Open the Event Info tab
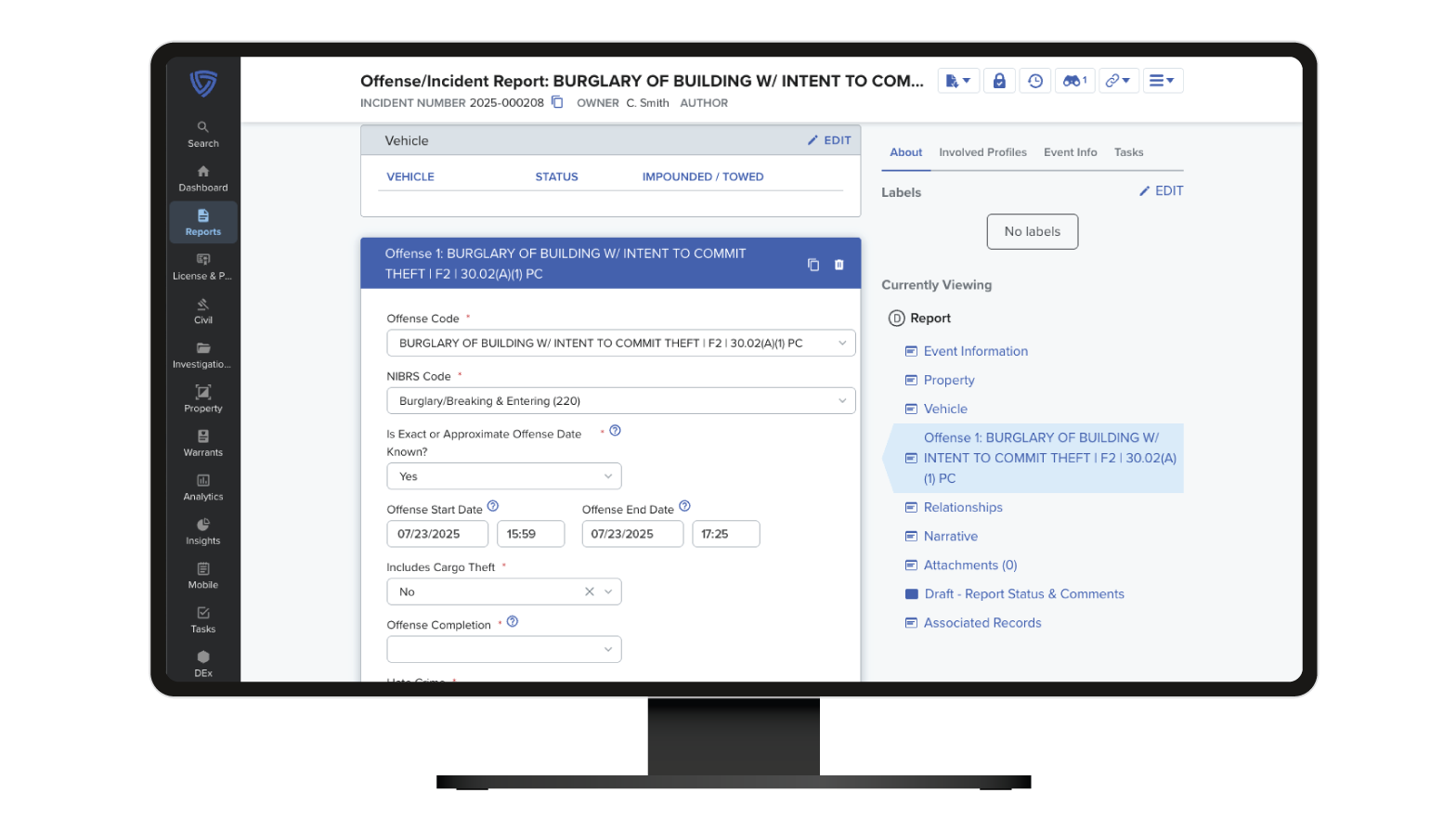The width and height of the screenshot is (1456, 819). coord(1070,152)
